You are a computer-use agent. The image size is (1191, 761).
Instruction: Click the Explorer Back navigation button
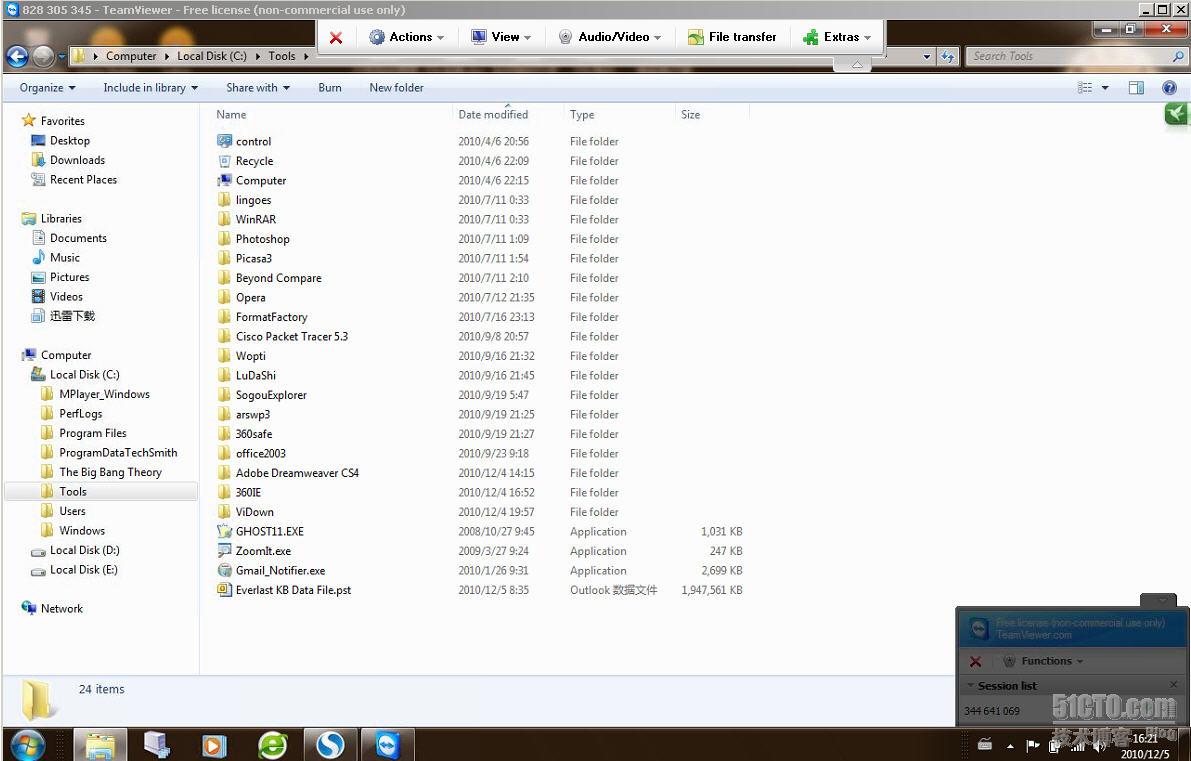click(x=17, y=56)
